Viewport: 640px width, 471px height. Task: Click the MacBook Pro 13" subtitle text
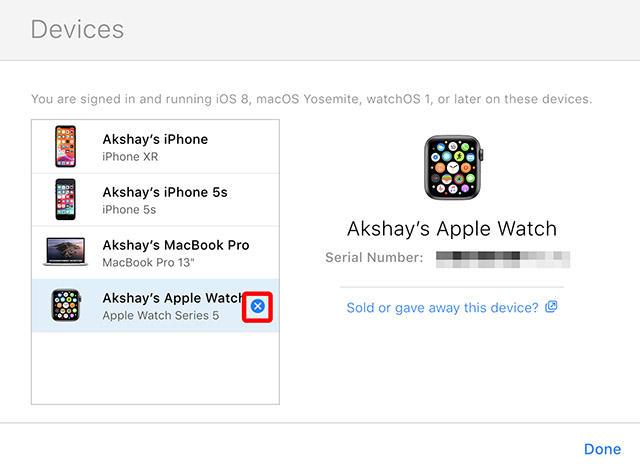pos(148,262)
